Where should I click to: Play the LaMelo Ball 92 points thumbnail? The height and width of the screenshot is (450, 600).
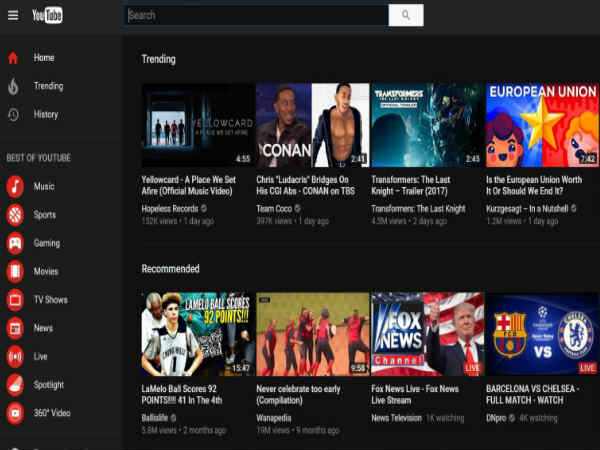pyautogui.click(x=198, y=334)
